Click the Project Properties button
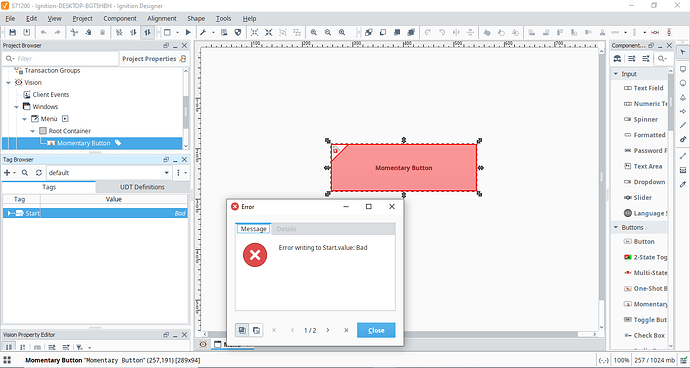This screenshot has width=690, height=368. [x=153, y=59]
